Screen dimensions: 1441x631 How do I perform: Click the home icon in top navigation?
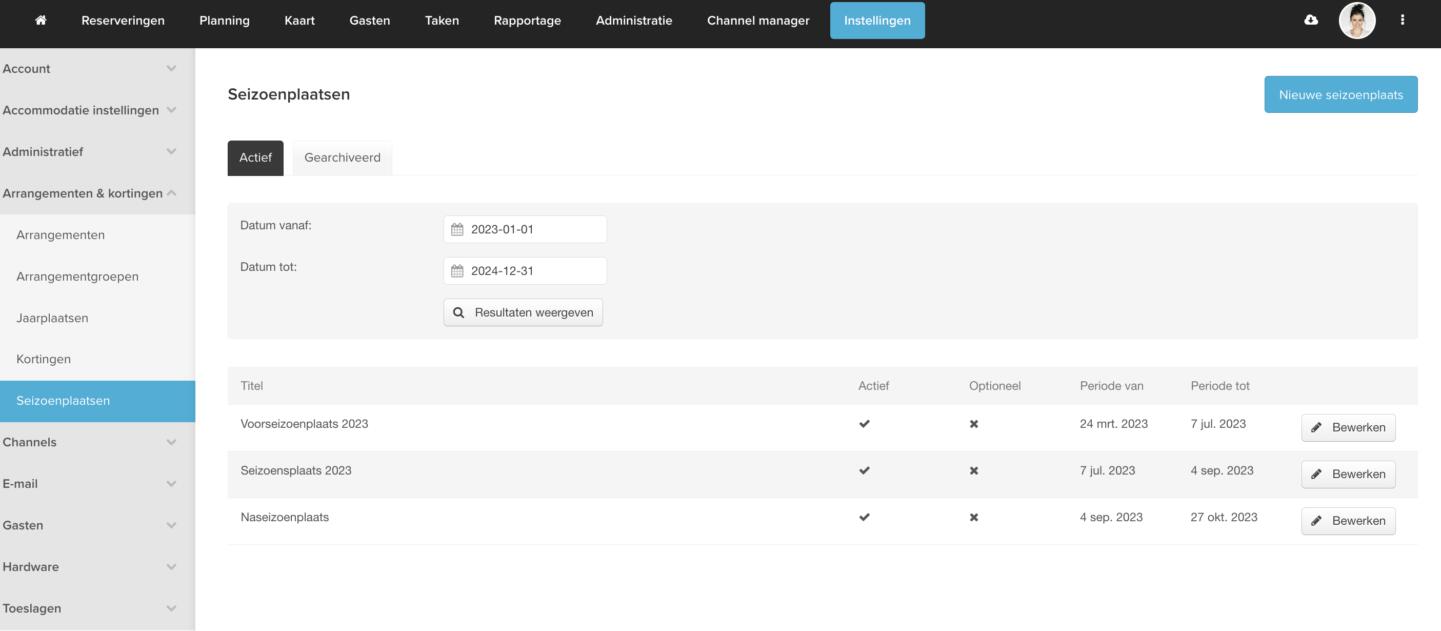pyautogui.click(x=40, y=21)
